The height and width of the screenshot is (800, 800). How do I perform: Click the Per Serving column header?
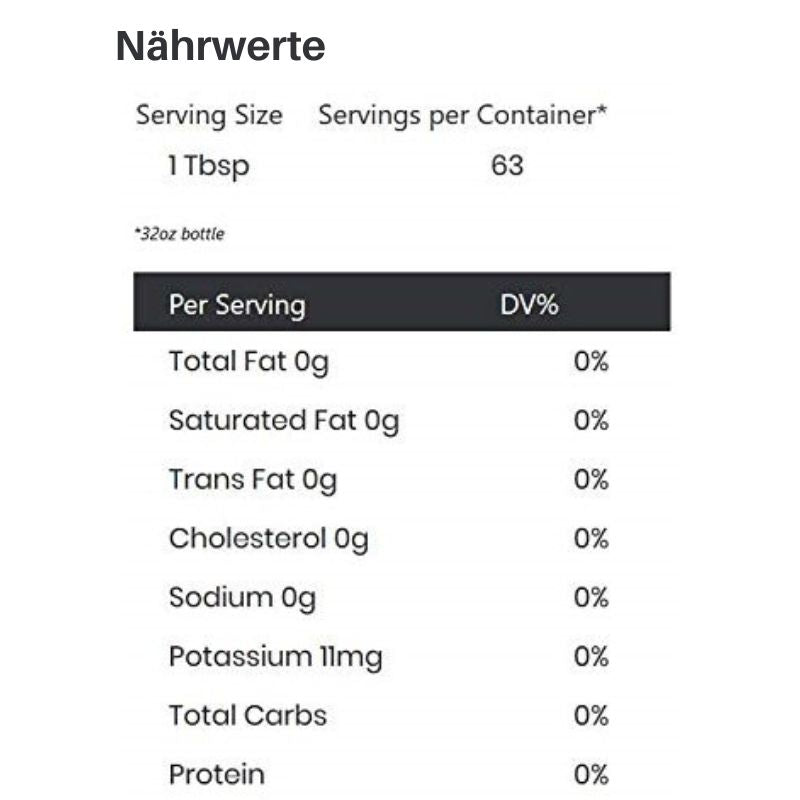(237, 305)
